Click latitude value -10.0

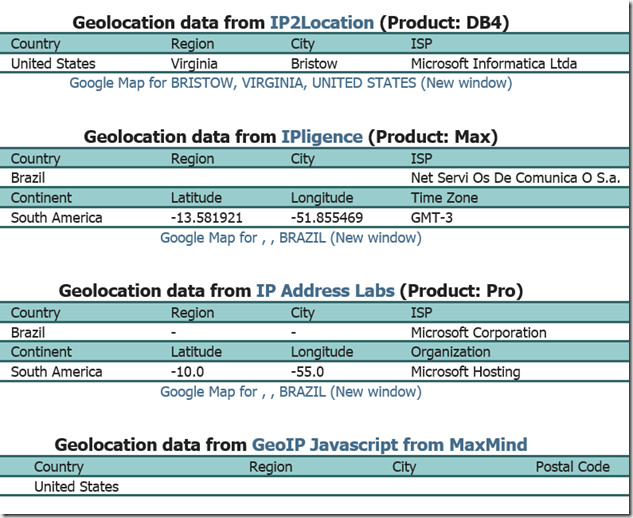tap(187, 372)
